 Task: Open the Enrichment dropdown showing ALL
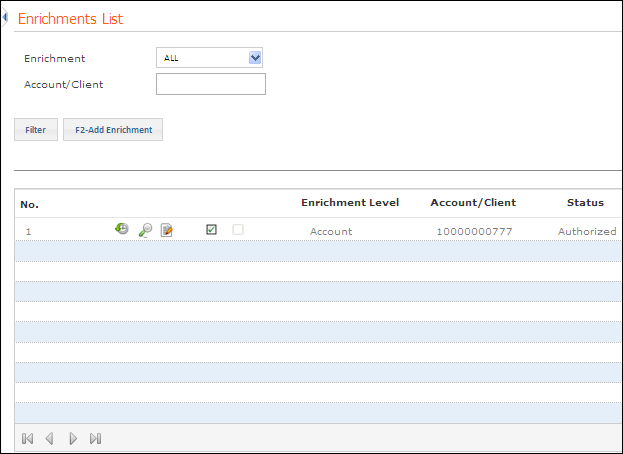coord(209,58)
